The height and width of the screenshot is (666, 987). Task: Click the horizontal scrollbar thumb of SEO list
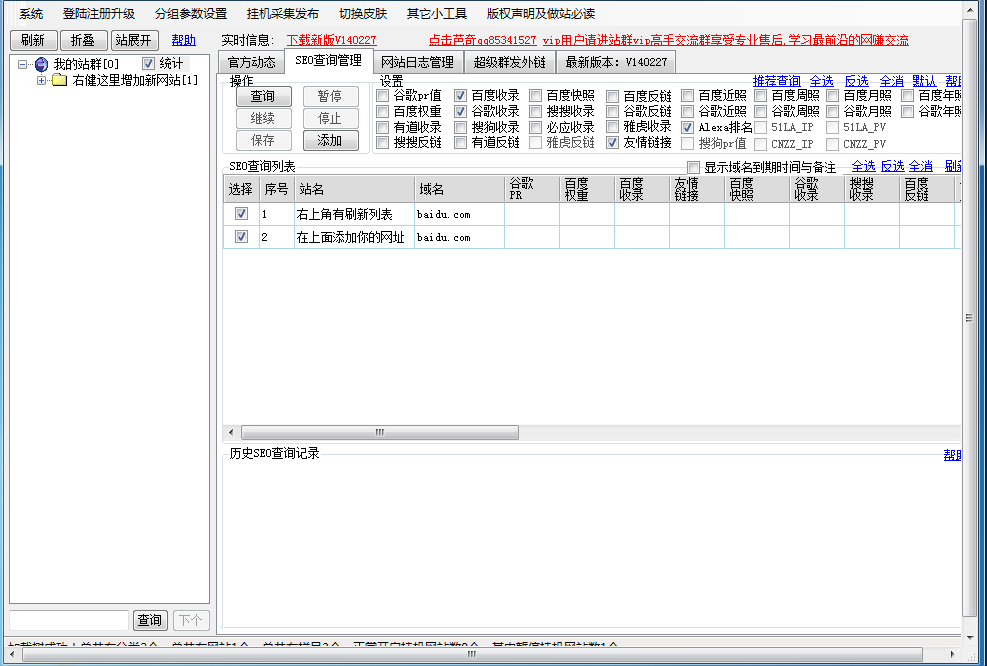[x=380, y=432]
